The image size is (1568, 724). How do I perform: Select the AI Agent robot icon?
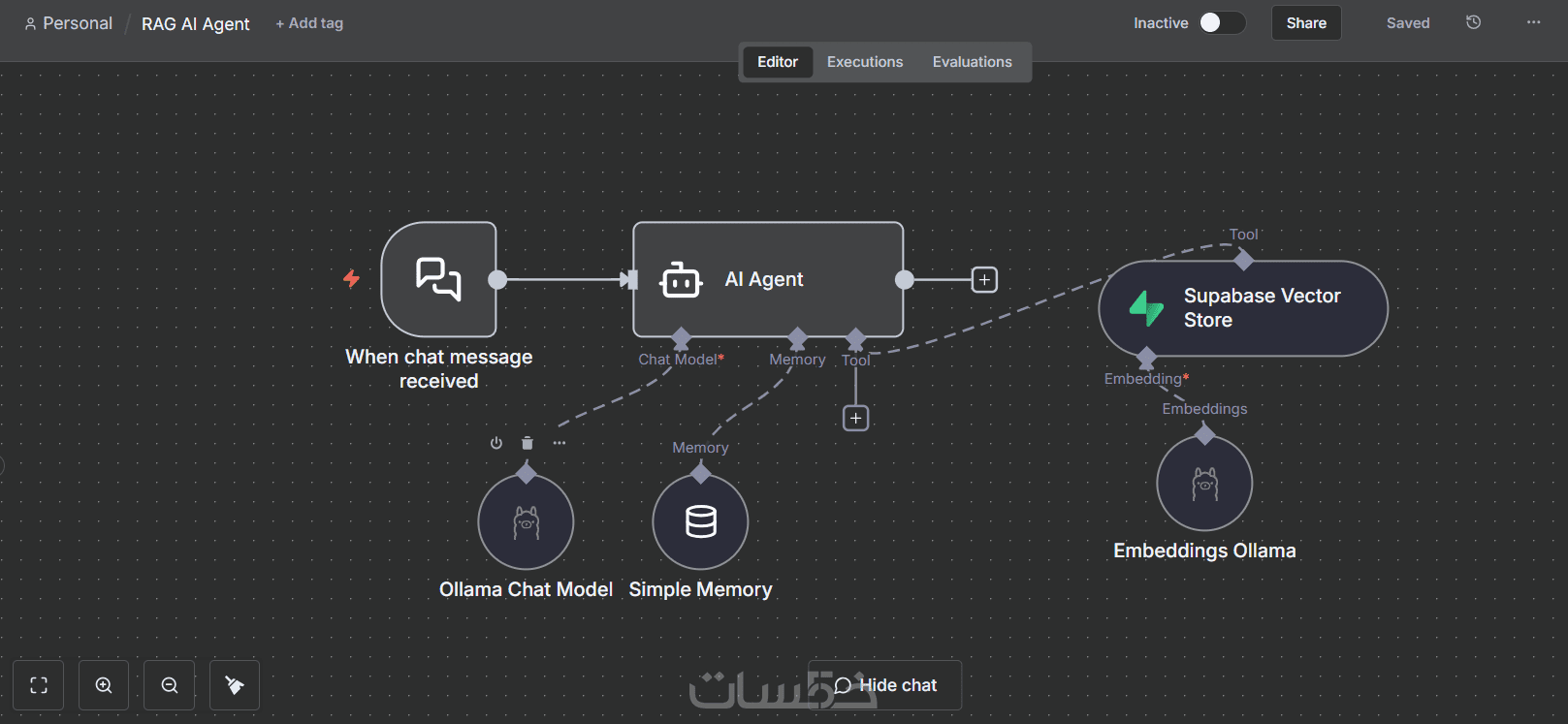(x=681, y=280)
